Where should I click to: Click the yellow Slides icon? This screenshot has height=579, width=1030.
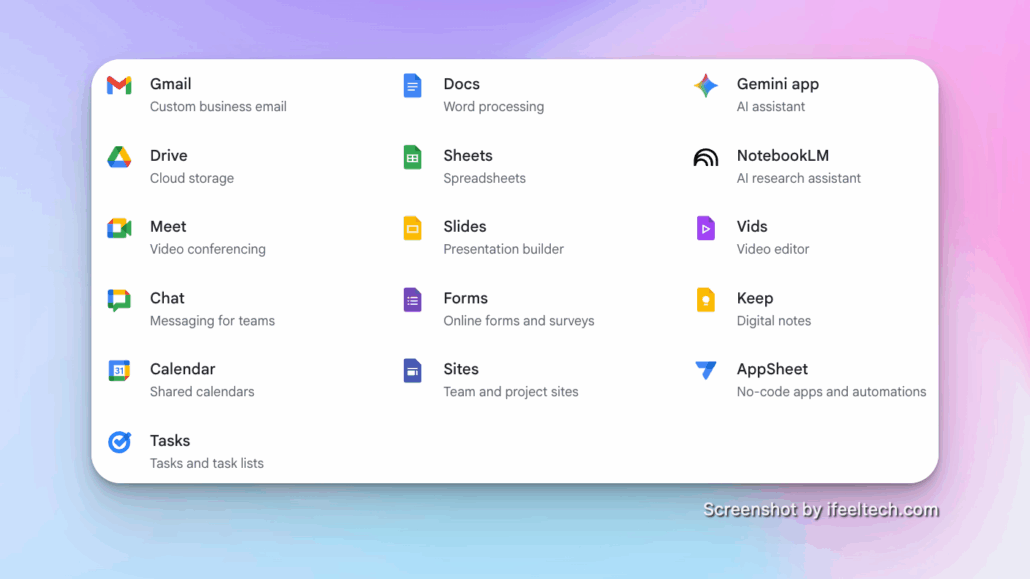click(412, 228)
